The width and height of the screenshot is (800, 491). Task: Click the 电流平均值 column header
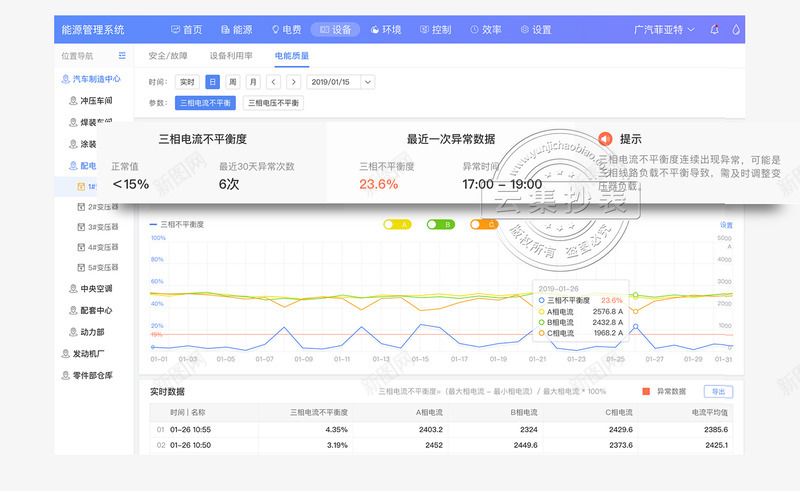[x=710, y=412]
